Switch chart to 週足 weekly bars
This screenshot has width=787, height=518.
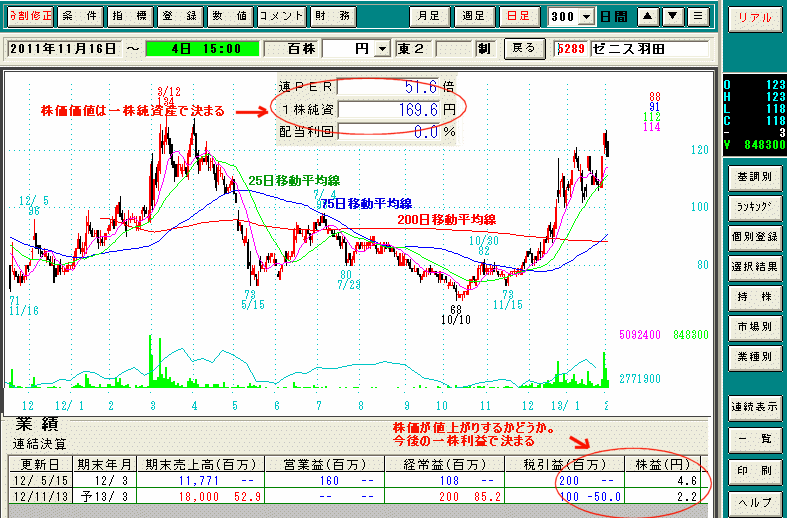click(473, 17)
